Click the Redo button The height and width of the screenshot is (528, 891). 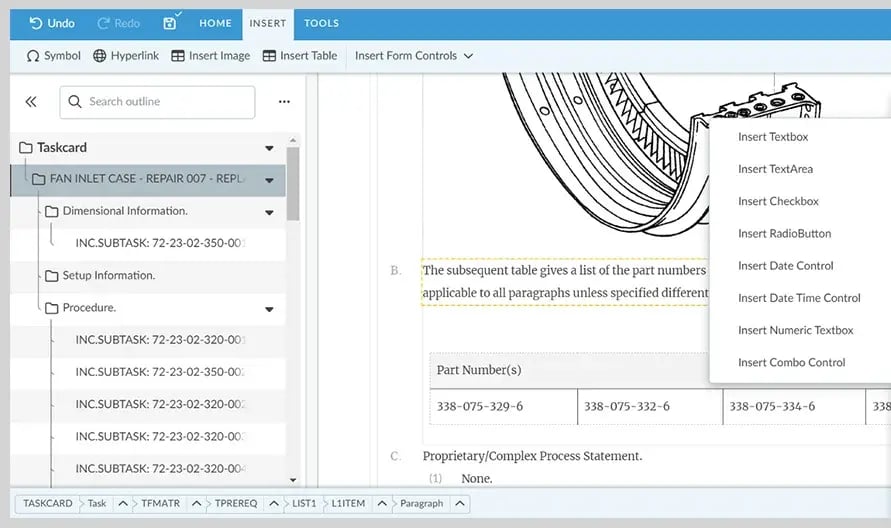coord(118,23)
